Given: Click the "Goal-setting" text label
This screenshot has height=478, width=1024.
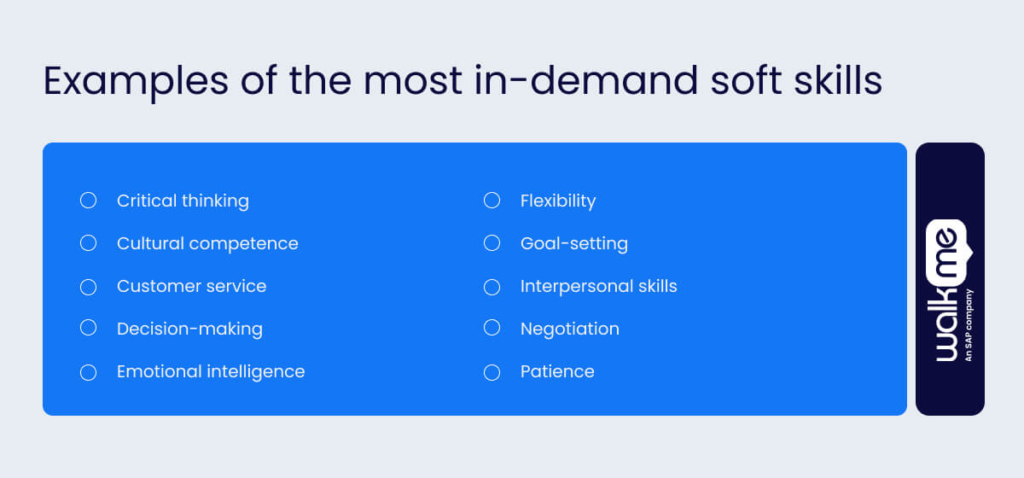Looking at the screenshot, I should (x=574, y=243).
